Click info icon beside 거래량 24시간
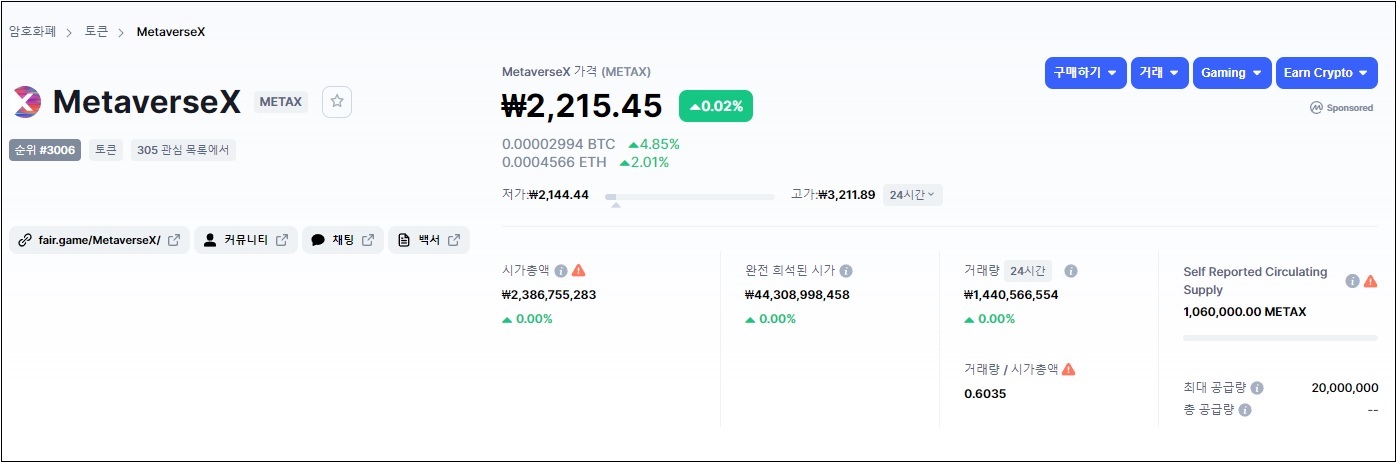 click(1070, 271)
